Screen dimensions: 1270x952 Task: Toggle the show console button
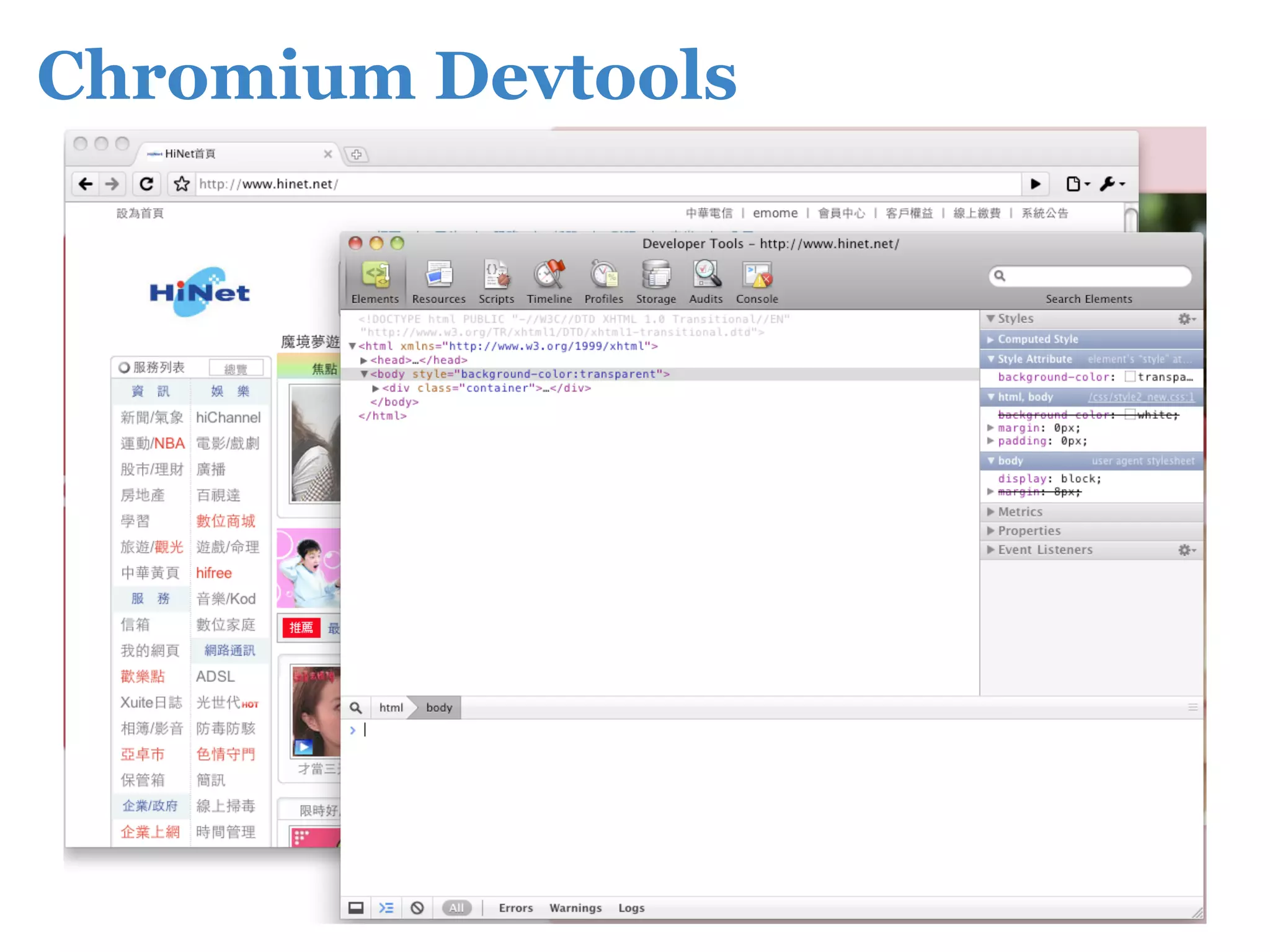pos(386,908)
